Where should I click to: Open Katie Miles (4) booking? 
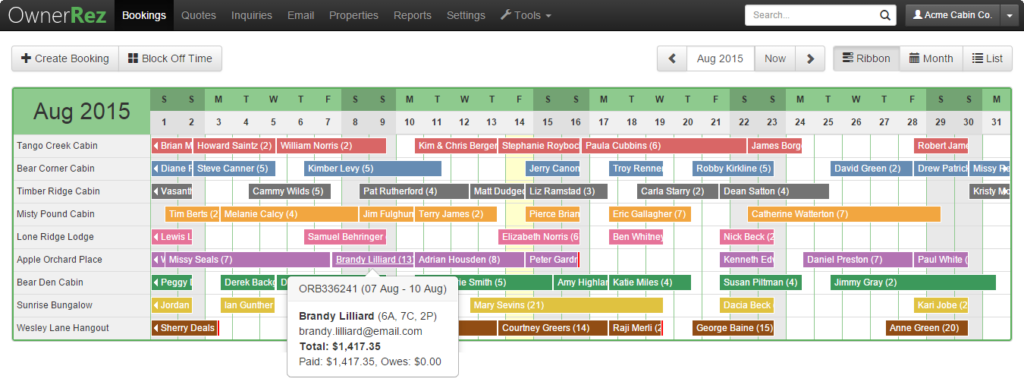(650, 283)
